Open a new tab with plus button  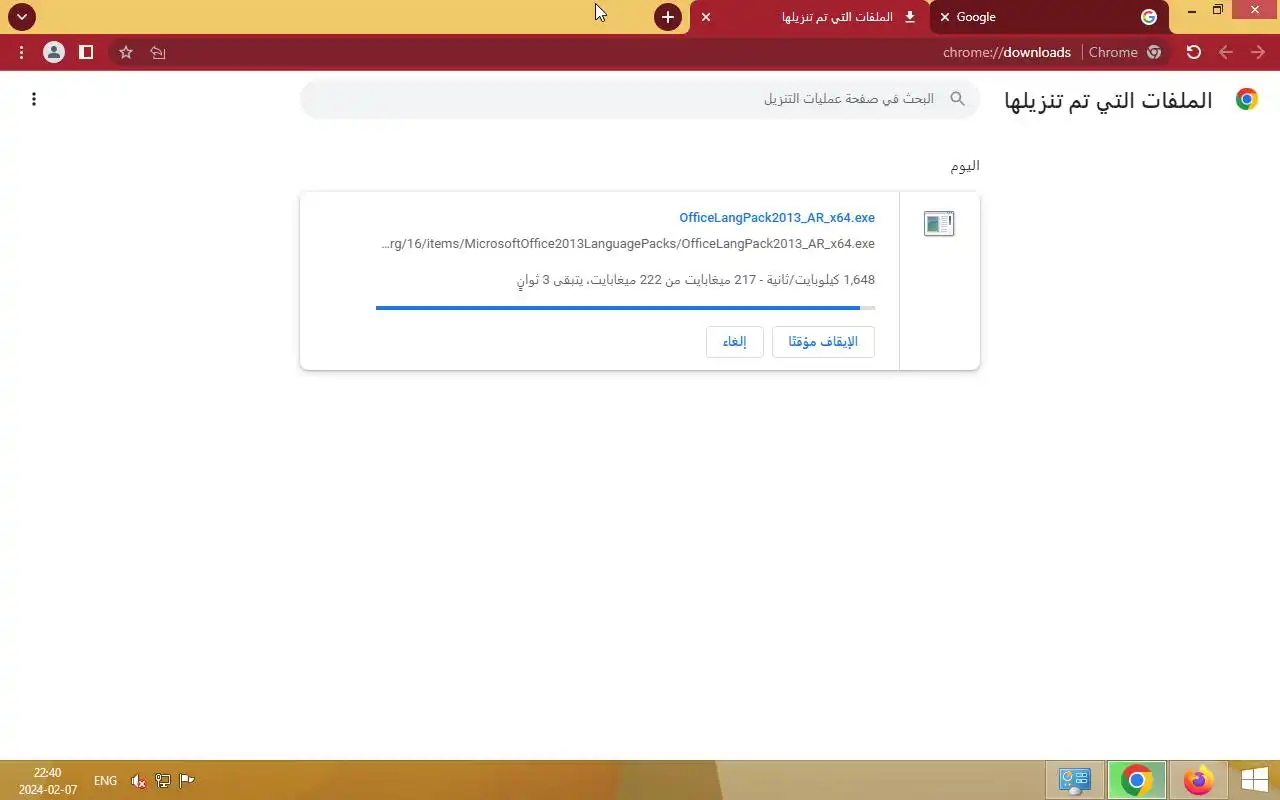point(668,17)
